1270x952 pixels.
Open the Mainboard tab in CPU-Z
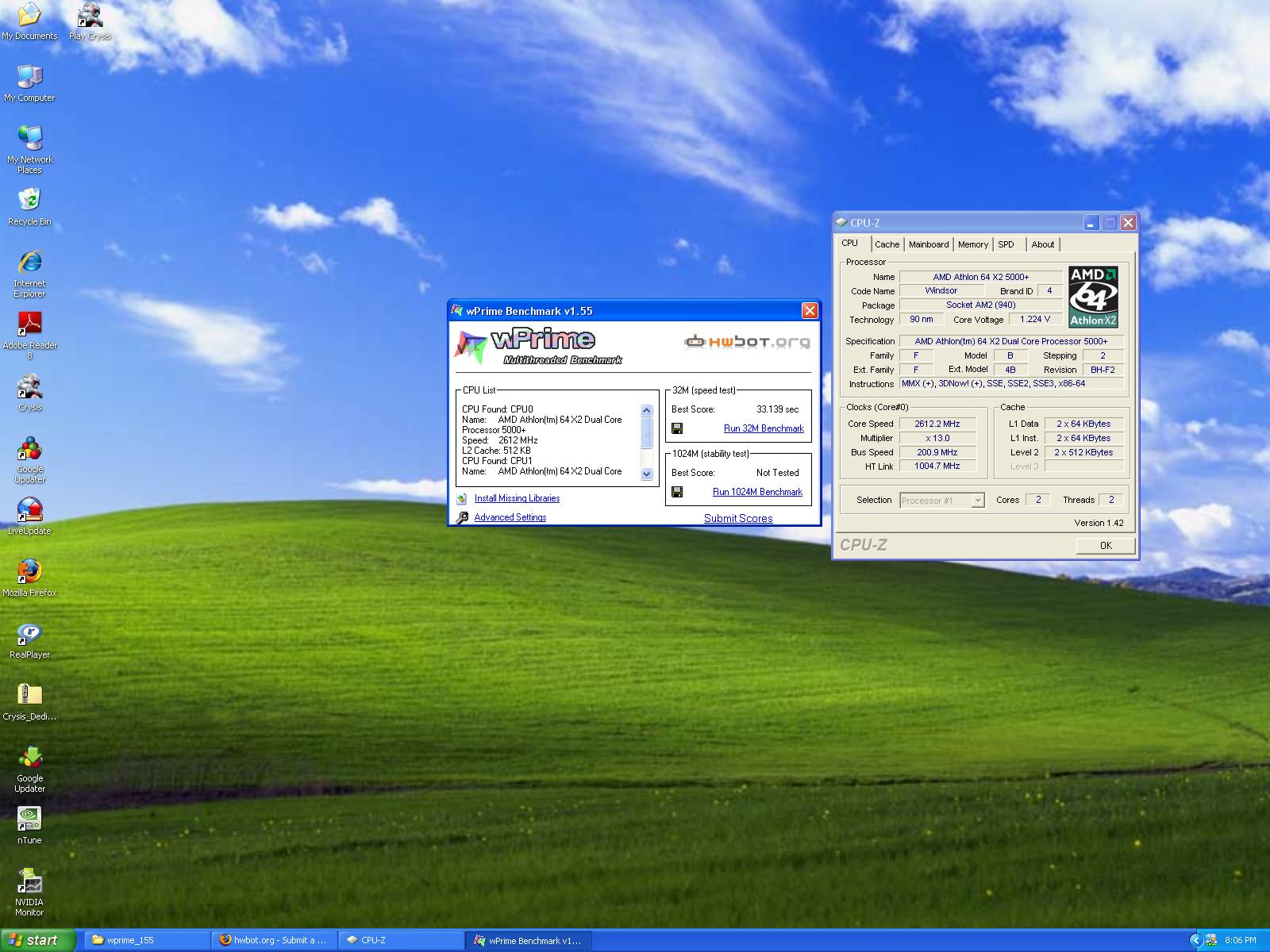coord(928,244)
